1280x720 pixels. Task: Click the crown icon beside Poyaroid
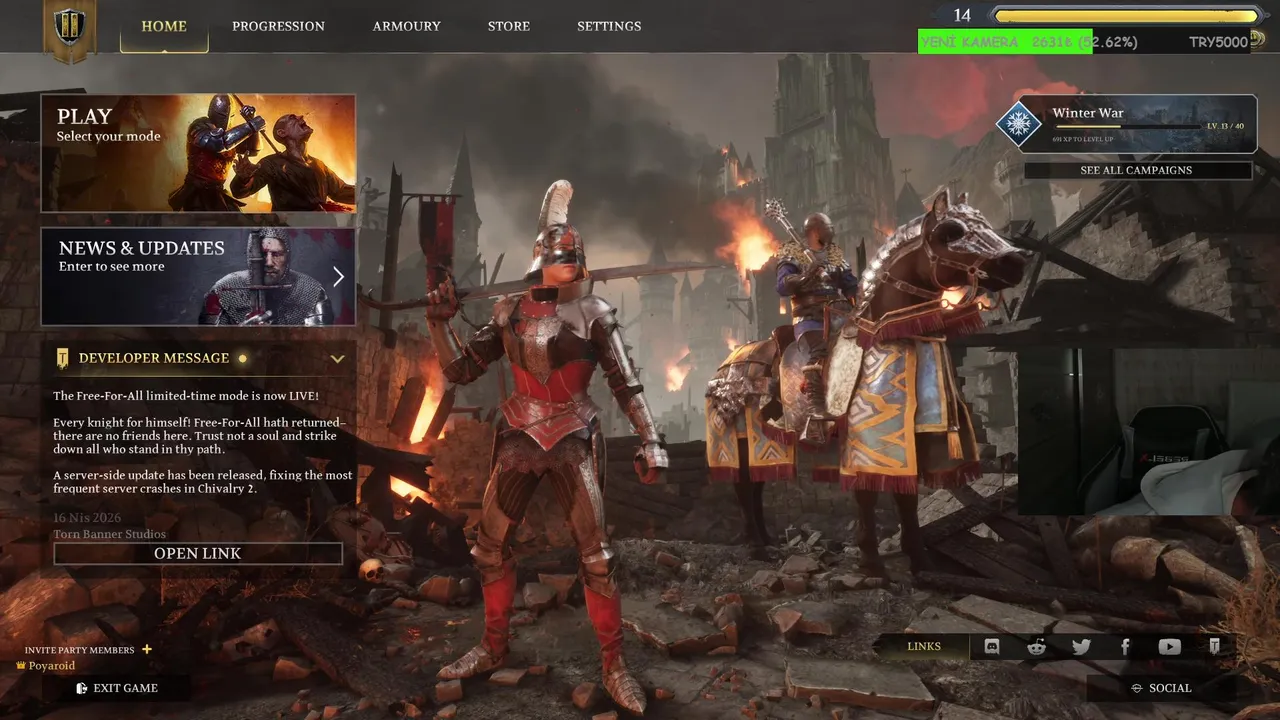(x=21, y=666)
